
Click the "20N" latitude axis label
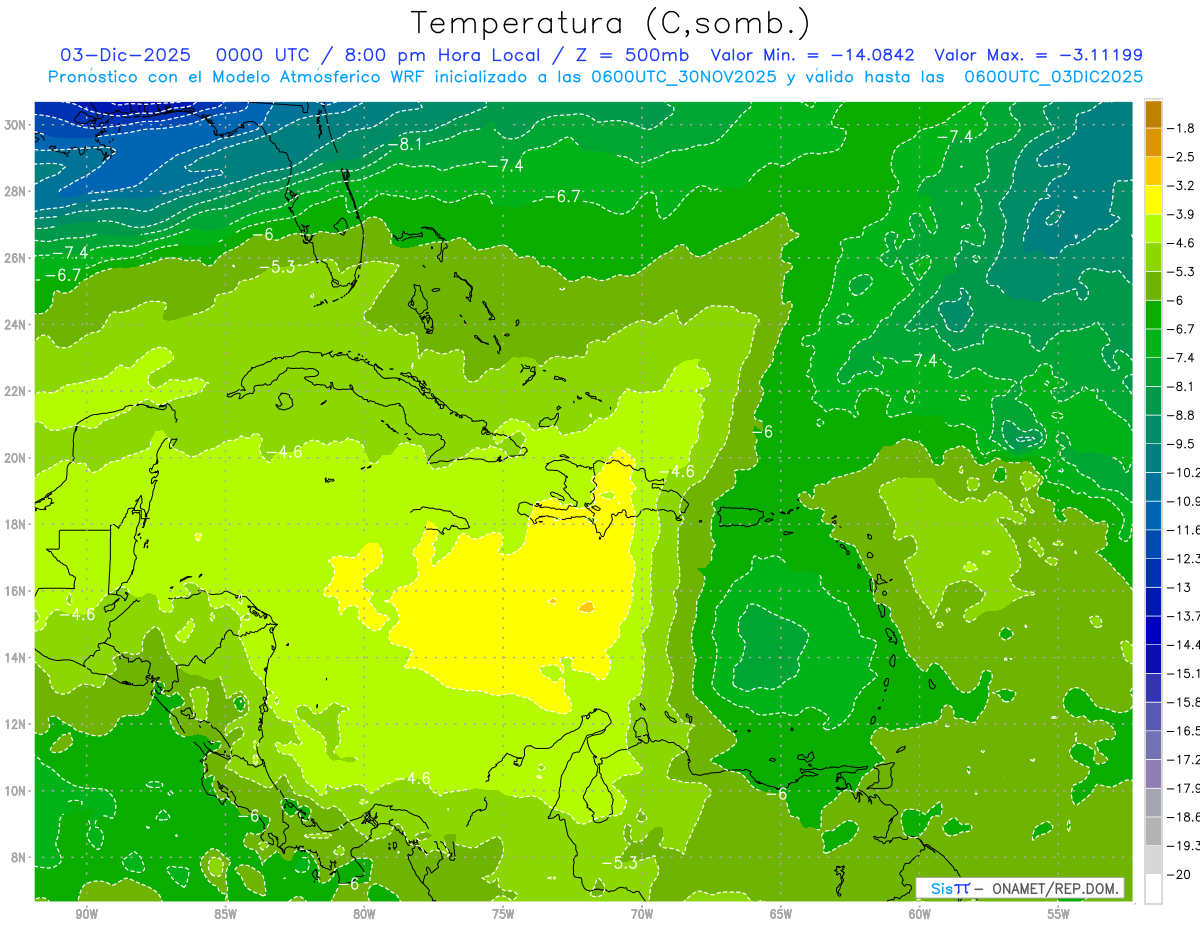pos(15,458)
